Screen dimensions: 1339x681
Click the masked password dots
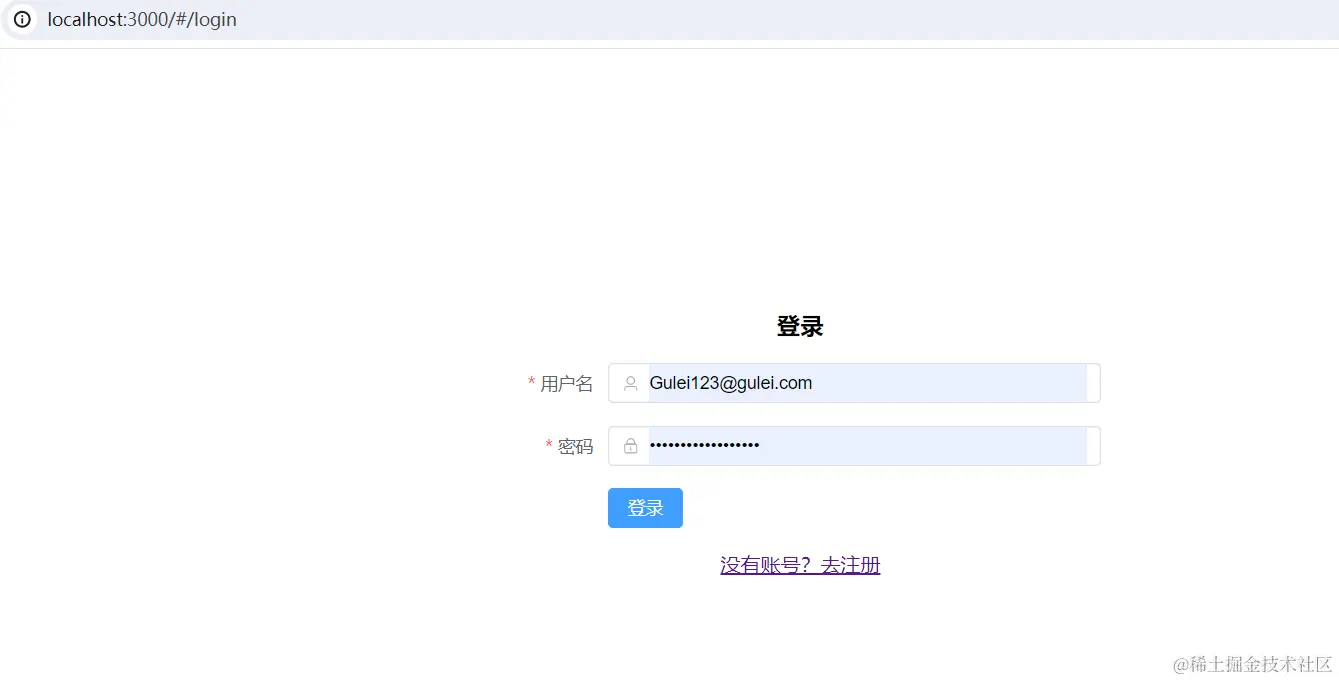tap(704, 446)
